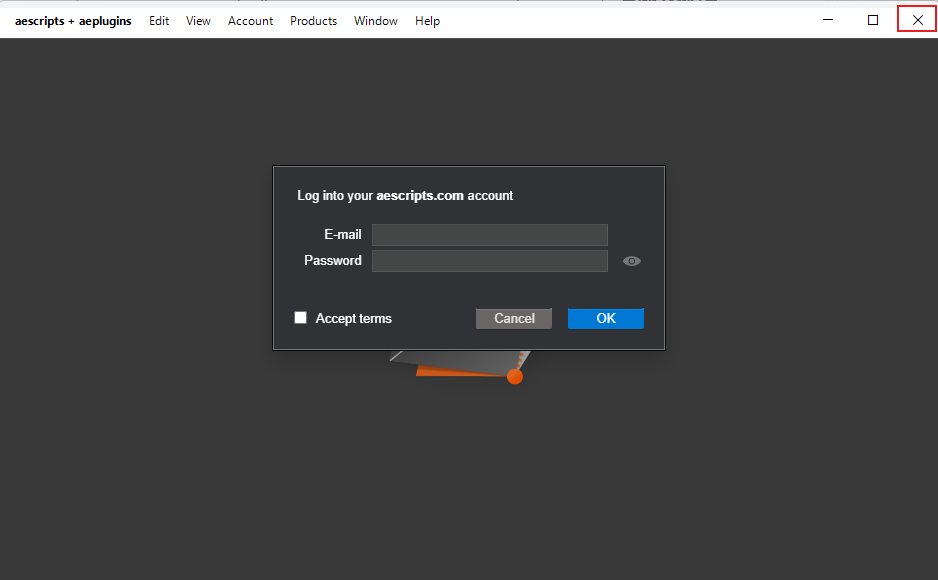Click inside the Password input field
The width and height of the screenshot is (938, 580).
(489, 260)
